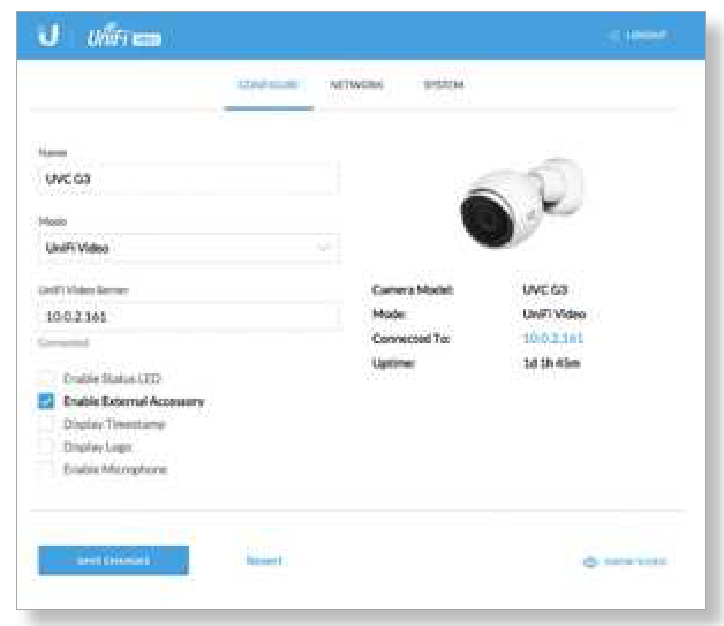724x626 pixels.
Task: Switch to the System tab
Action: pyautogui.click(x=443, y=85)
